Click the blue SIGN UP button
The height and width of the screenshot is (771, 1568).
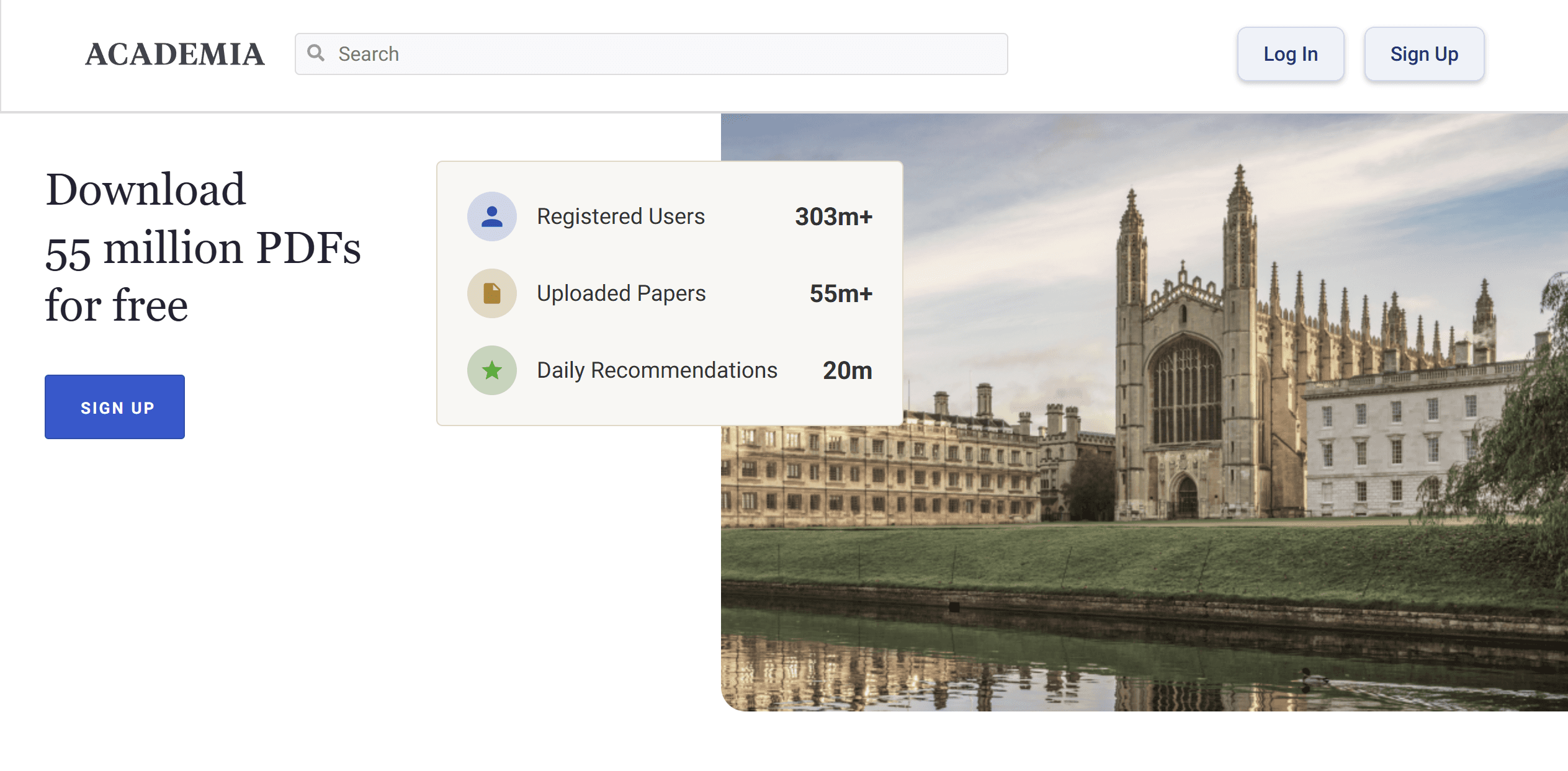coord(115,407)
